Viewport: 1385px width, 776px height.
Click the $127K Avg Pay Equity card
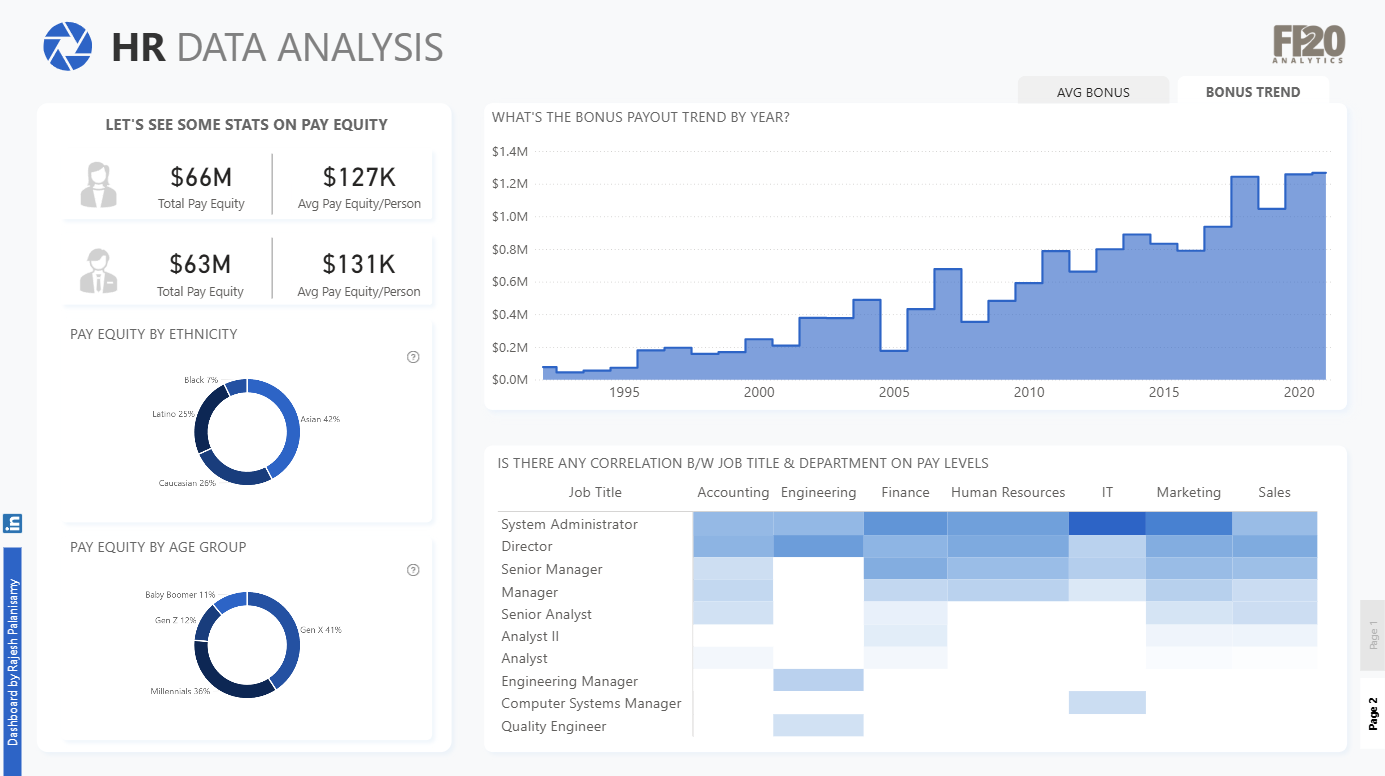[x=359, y=186]
